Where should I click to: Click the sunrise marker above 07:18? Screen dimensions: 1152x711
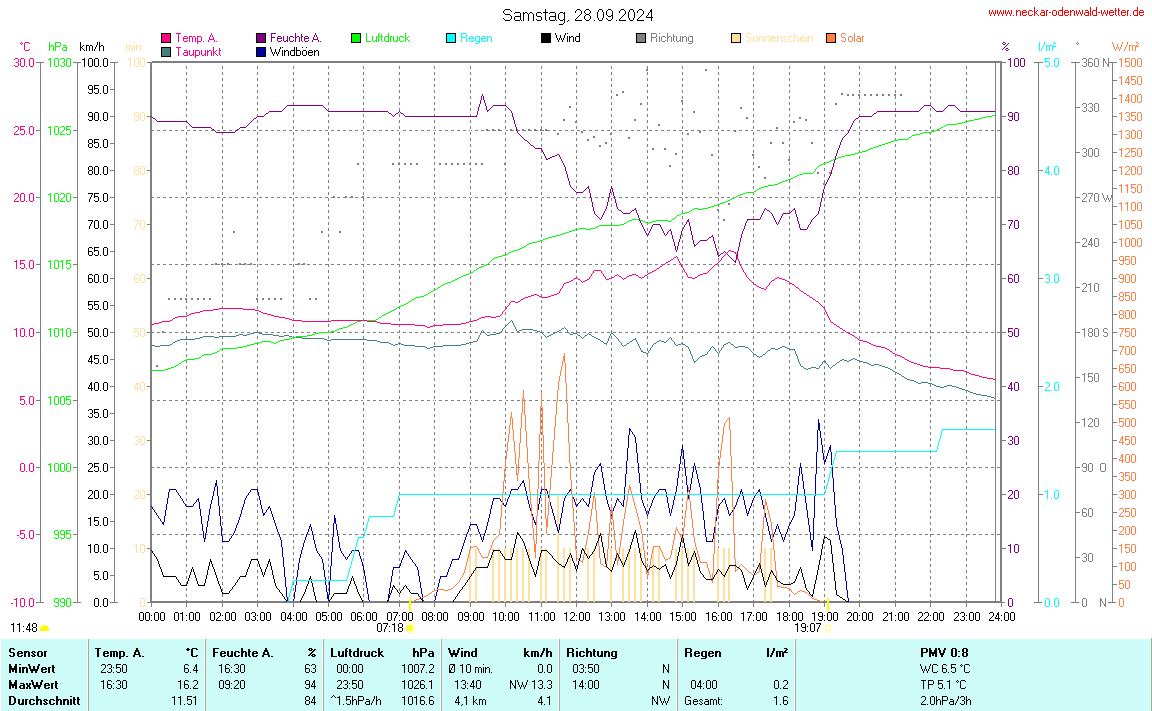pos(410,605)
